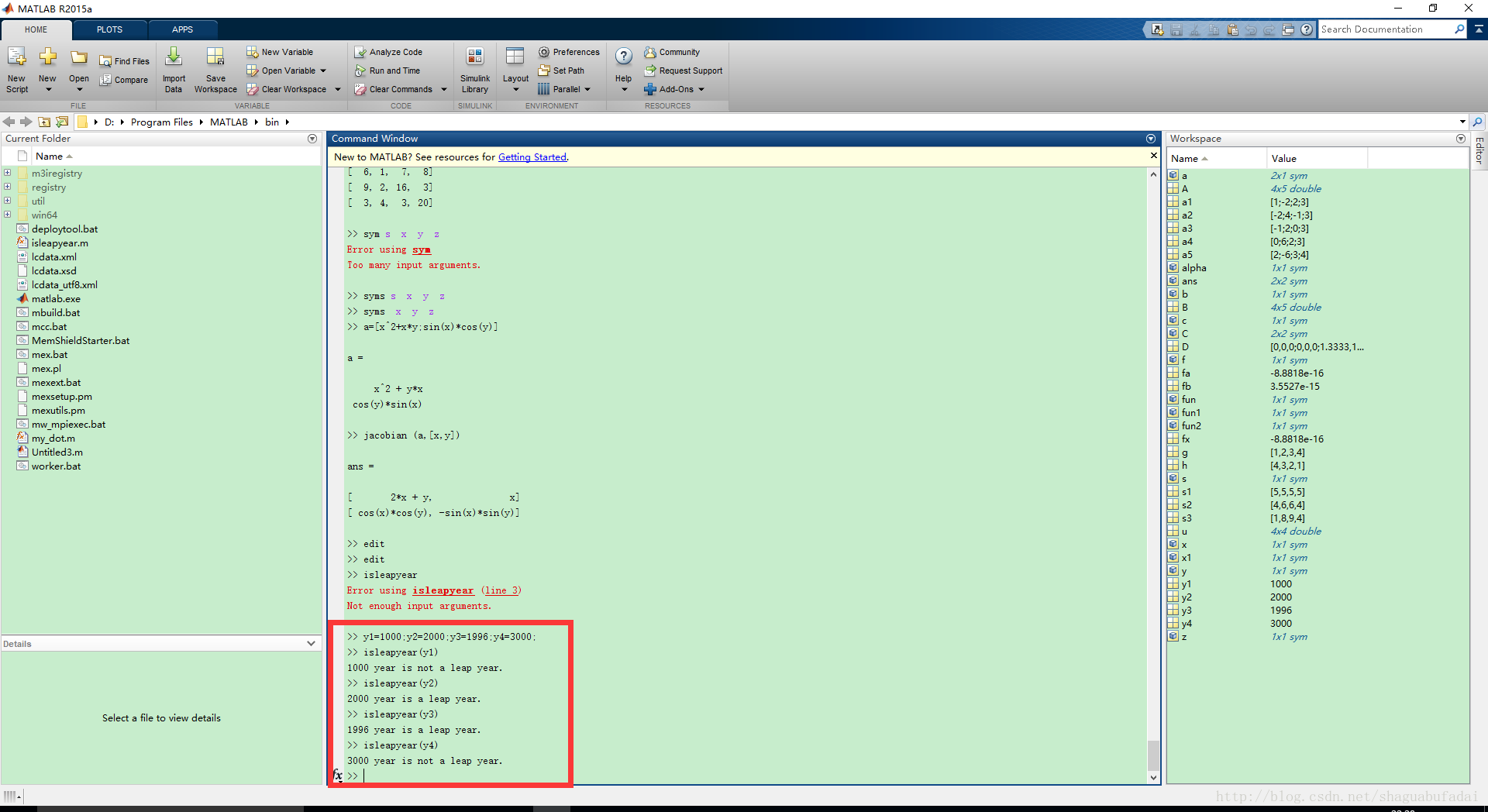The image size is (1488, 812).
Task: Open Clear Commands dropdown arrow
Action: point(444,89)
